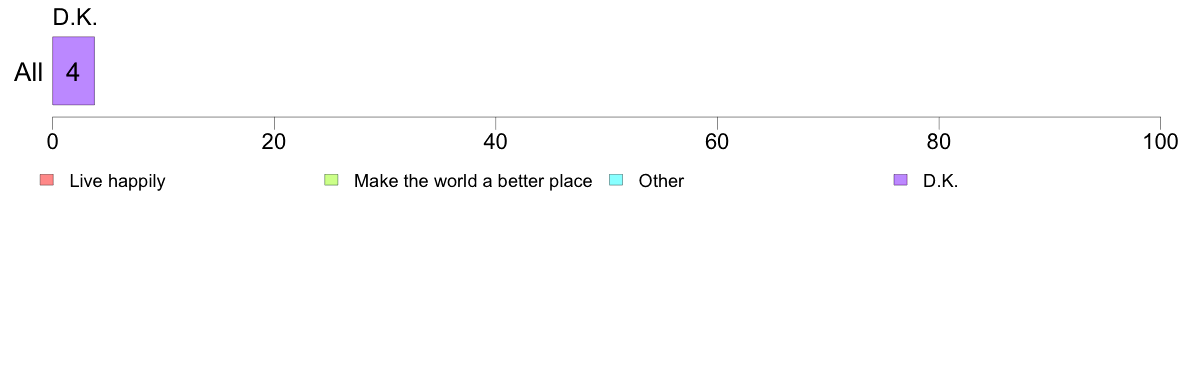Click the 80 axis tick label
The width and height of the screenshot is (1188, 368).
[939, 142]
